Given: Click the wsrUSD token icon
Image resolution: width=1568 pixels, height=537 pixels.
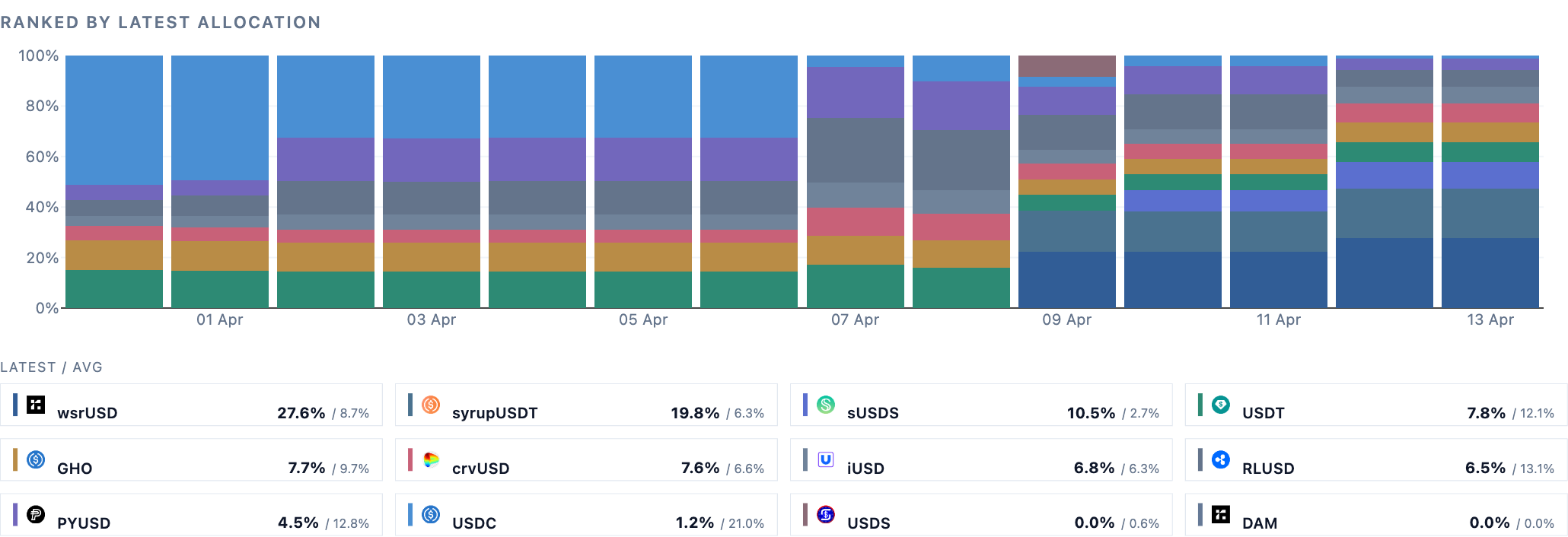Looking at the screenshot, I should 36,405.
